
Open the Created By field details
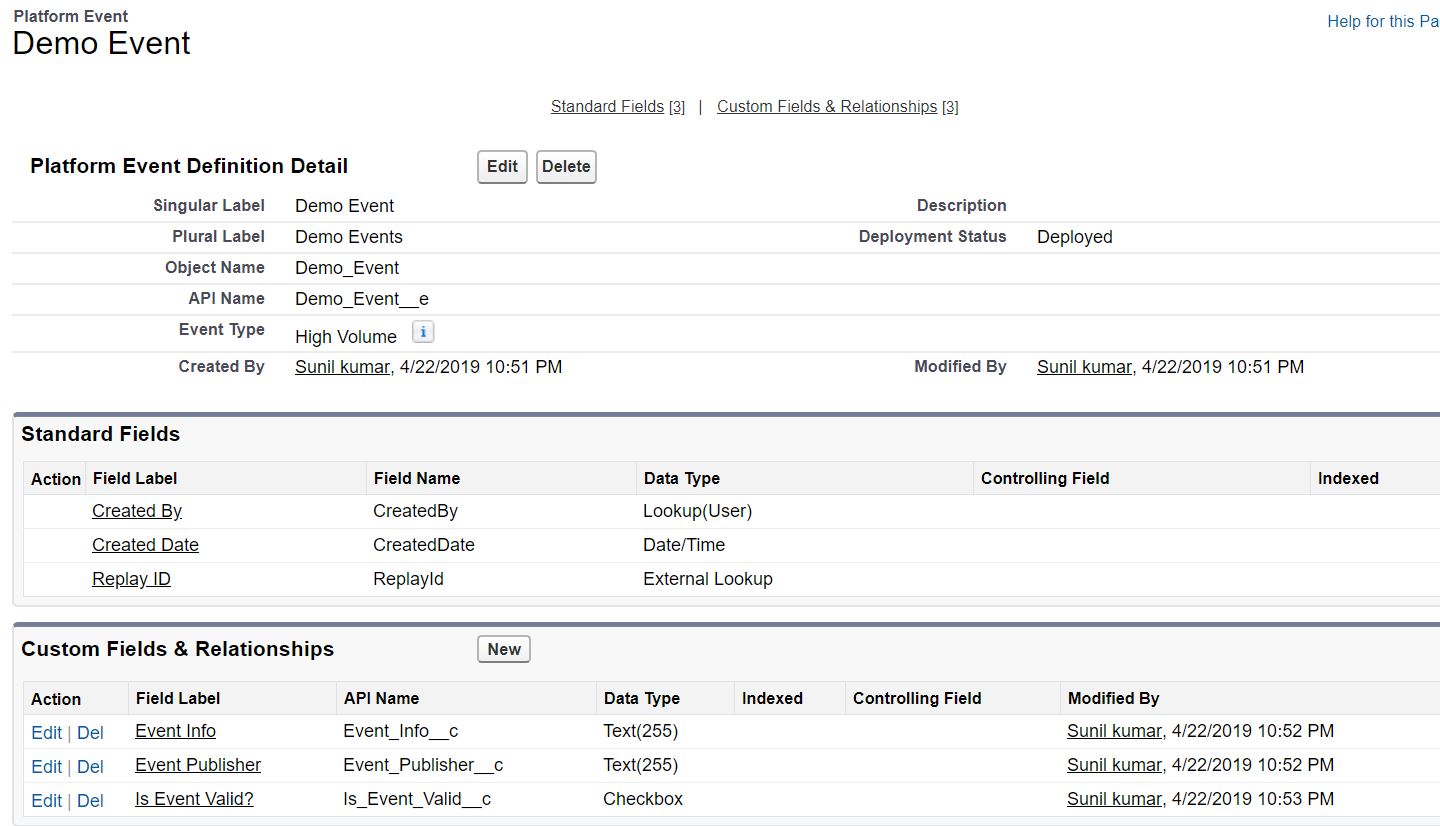tap(136, 510)
